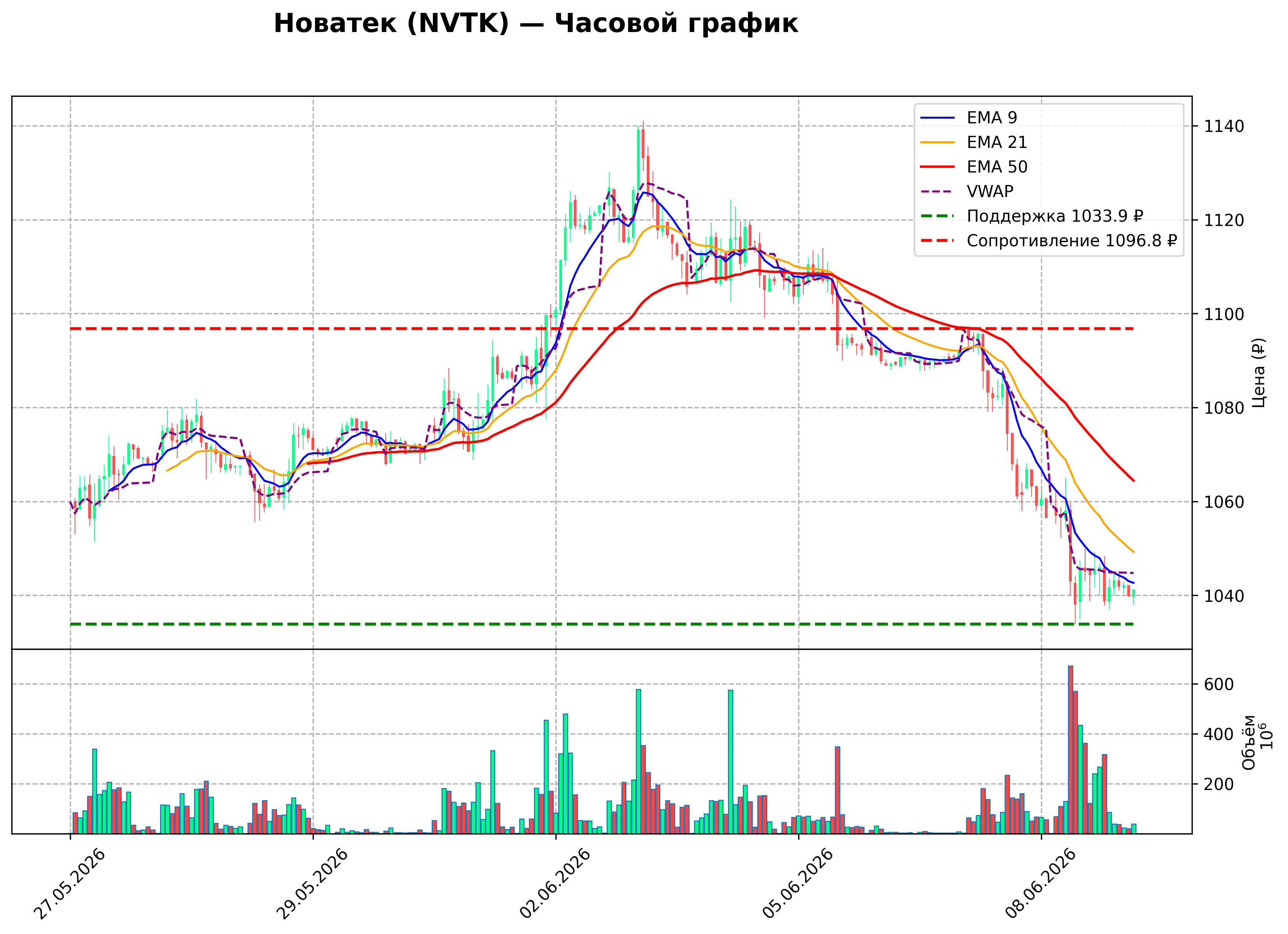Click the 05.06.2026 date label
The image size is (1288, 934).
(x=798, y=884)
